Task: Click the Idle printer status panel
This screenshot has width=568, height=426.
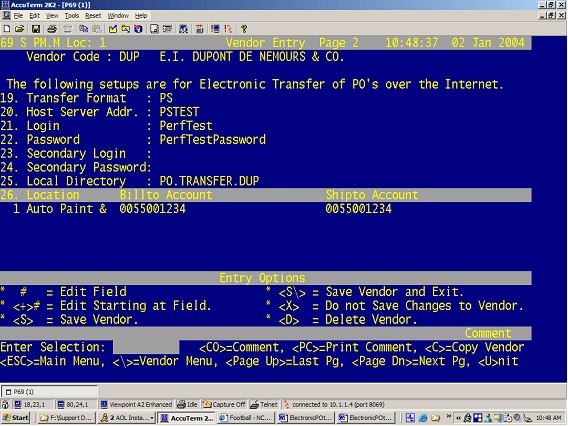Action: coord(187,405)
